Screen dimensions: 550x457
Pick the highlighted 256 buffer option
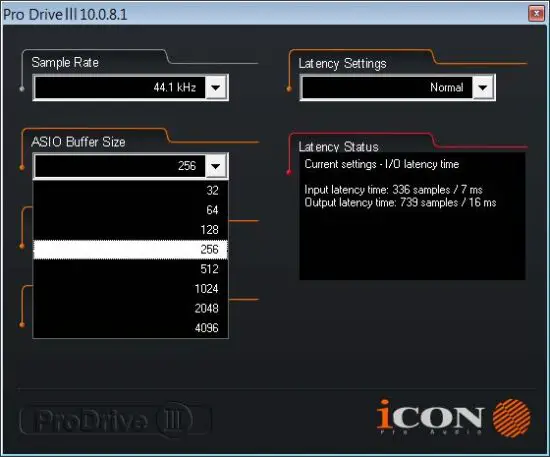click(130, 249)
